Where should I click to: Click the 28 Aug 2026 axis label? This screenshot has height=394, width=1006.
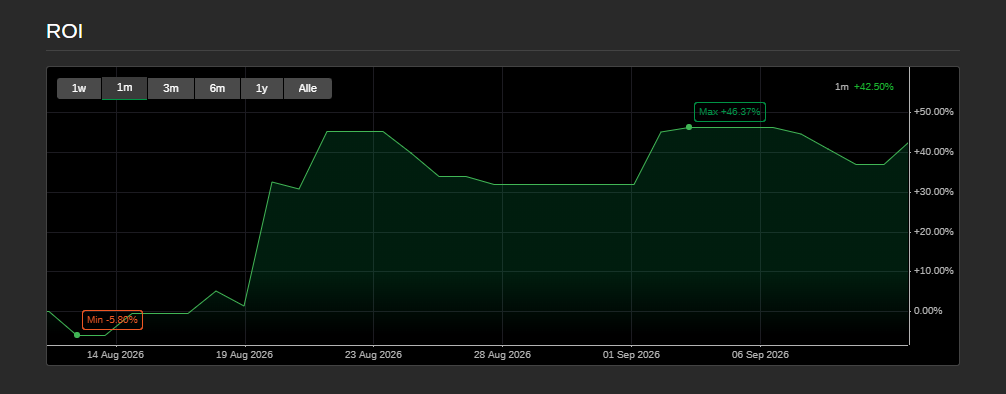pos(502,354)
